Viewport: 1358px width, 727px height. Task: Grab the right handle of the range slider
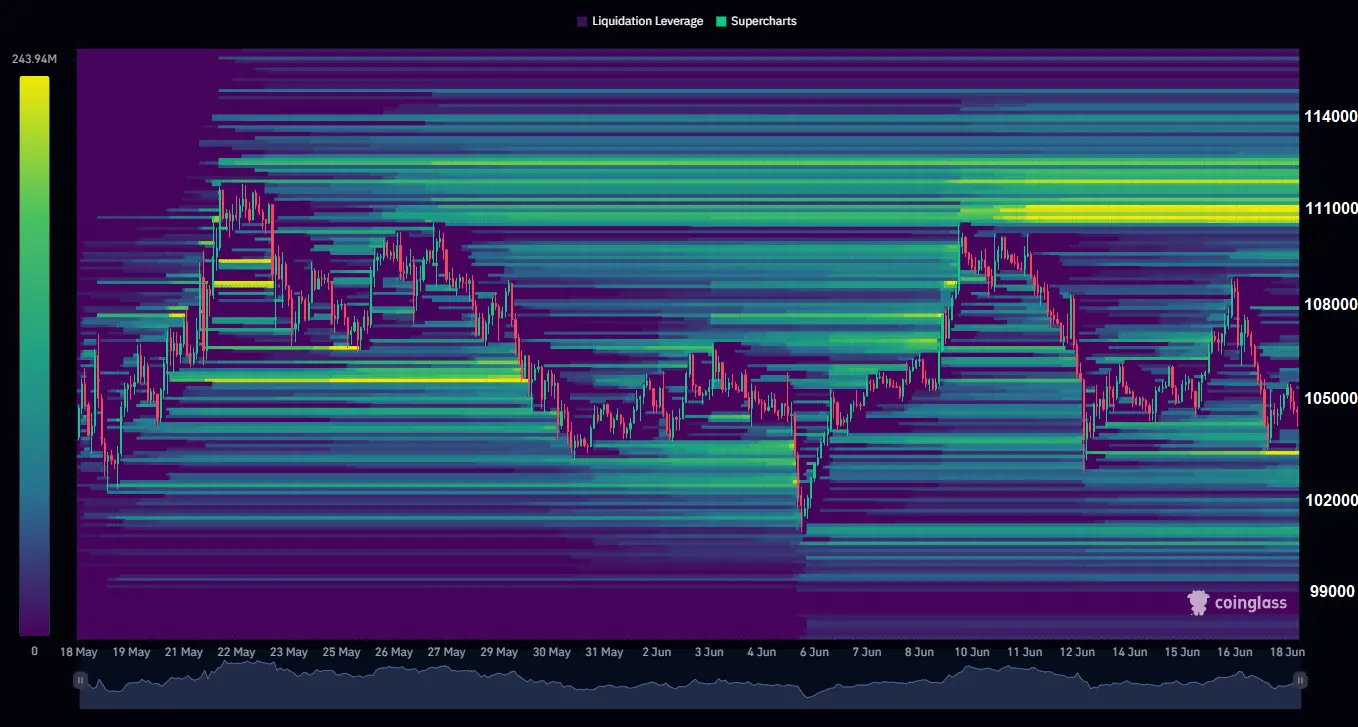1300,680
